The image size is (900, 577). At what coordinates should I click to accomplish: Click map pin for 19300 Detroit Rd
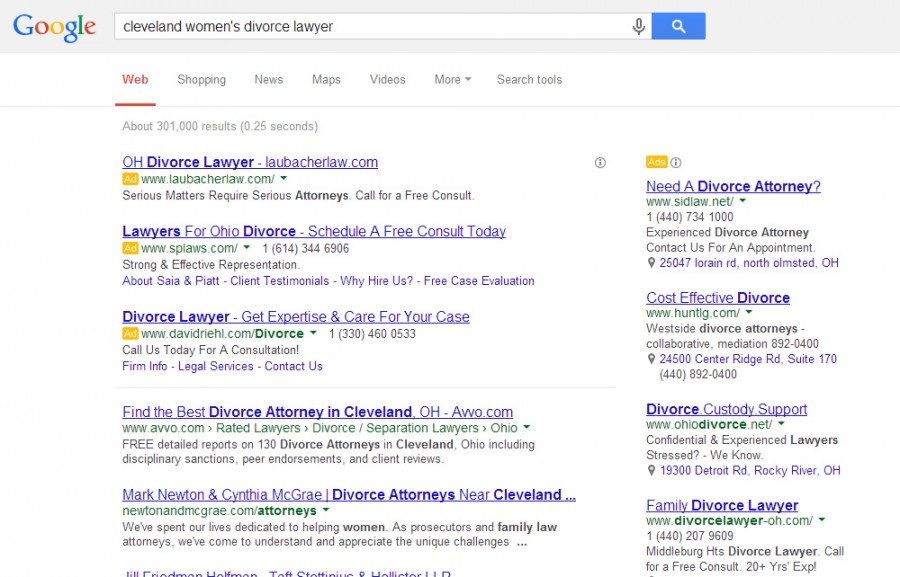[651, 471]
